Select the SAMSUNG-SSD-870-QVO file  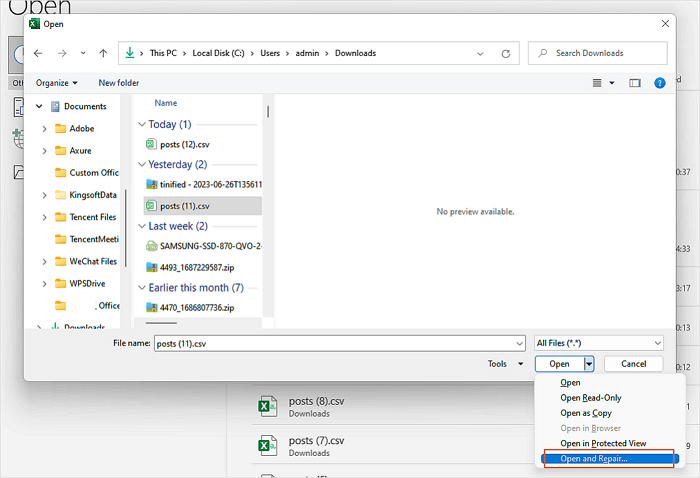(204, 246)
